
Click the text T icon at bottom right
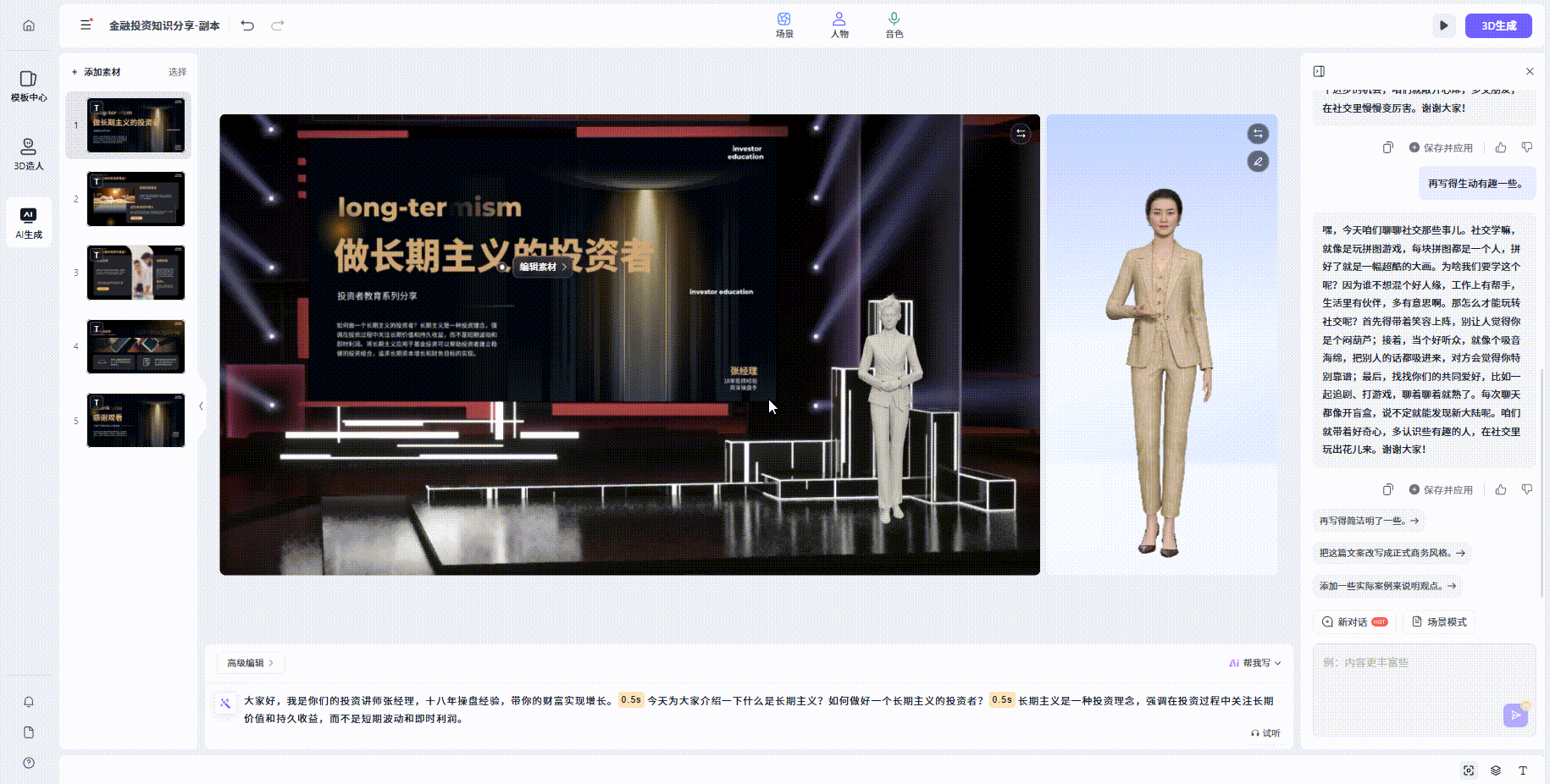click(x=1523, y=770)
